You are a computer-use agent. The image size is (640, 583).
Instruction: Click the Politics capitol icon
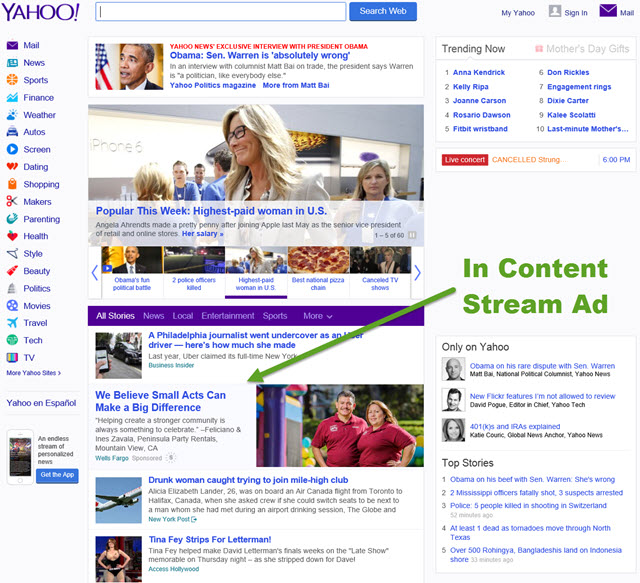click(x=12, y=288)
